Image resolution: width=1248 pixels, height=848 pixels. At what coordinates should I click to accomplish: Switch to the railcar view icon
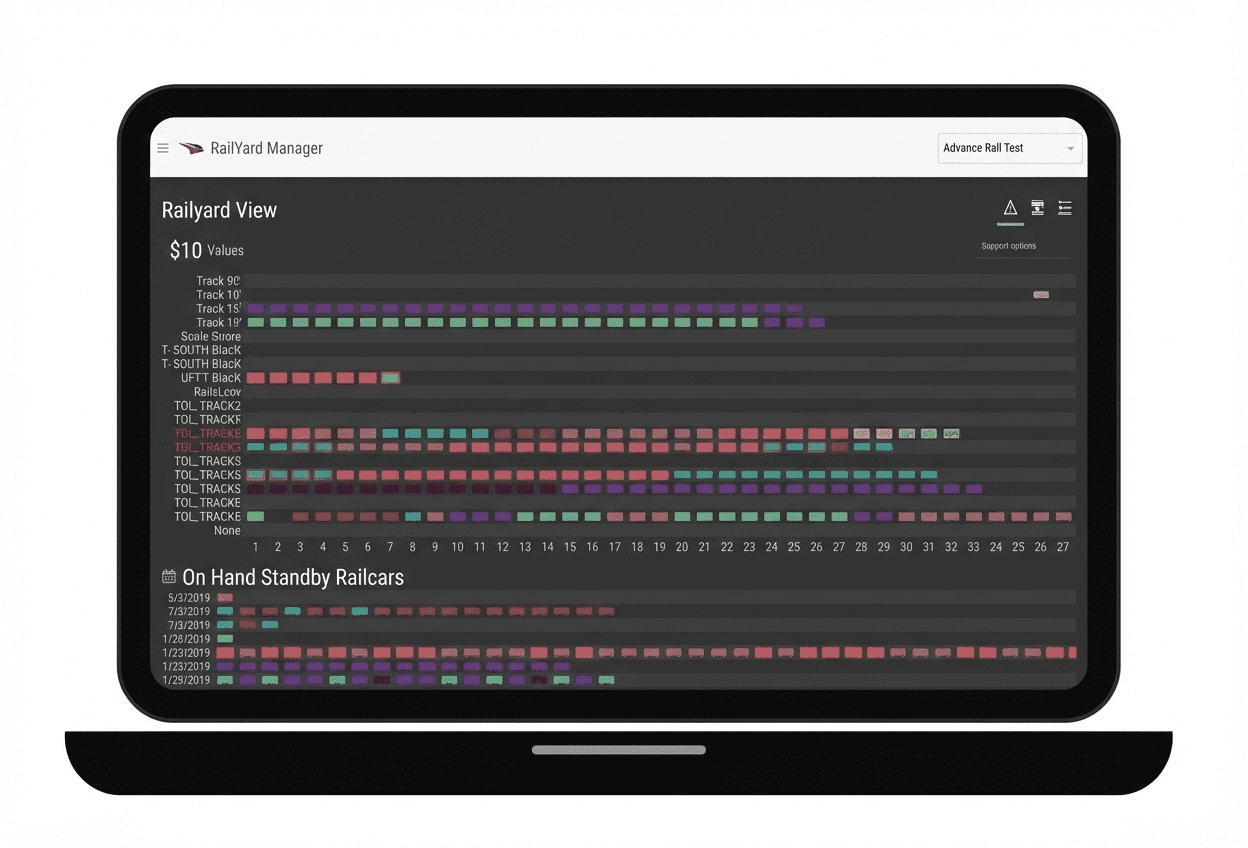coord(1037,208)
